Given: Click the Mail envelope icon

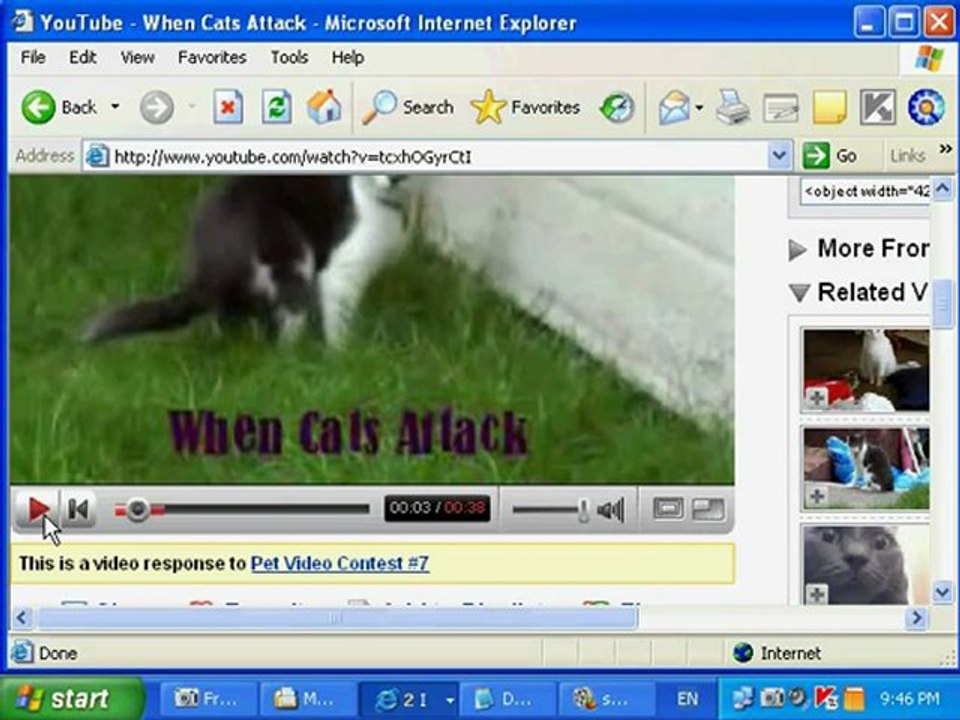Looking at the screenshot, I should coord(674,108).
